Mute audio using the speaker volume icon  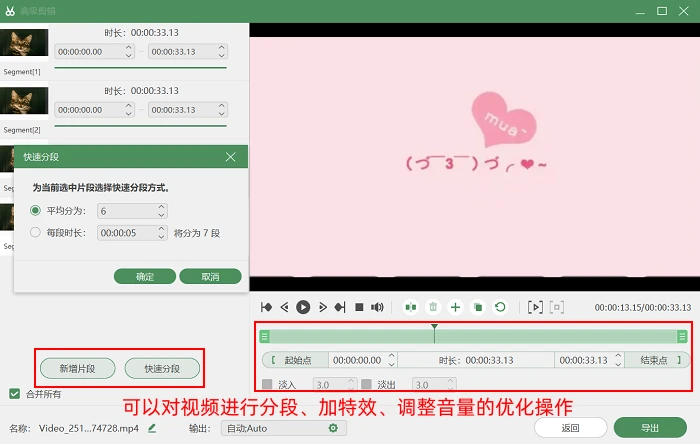[x=377, y=307]
